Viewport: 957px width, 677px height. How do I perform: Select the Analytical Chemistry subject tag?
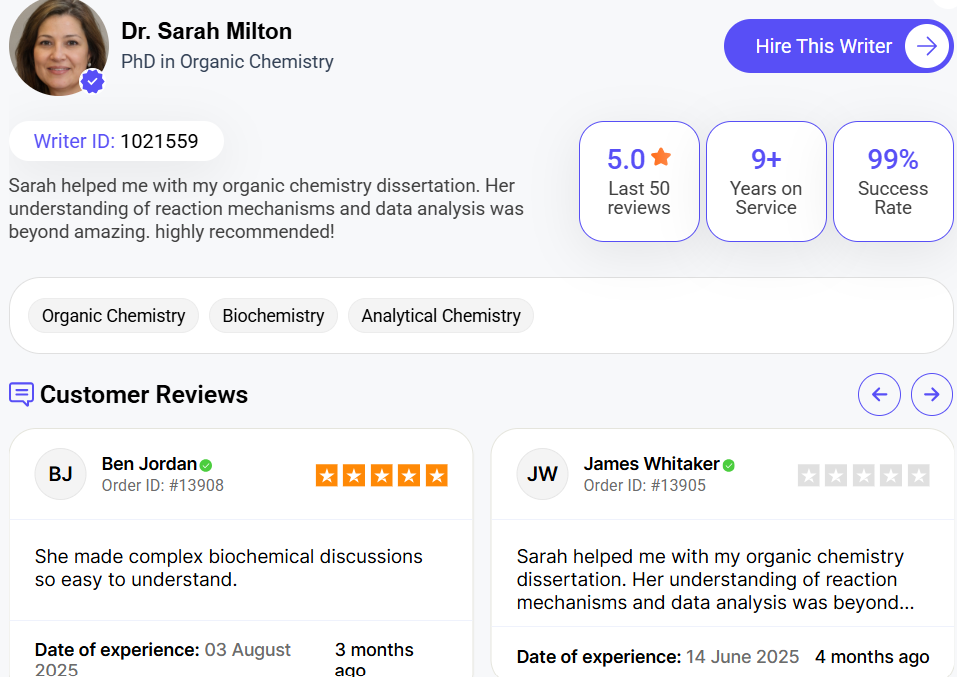coord(441,316)
